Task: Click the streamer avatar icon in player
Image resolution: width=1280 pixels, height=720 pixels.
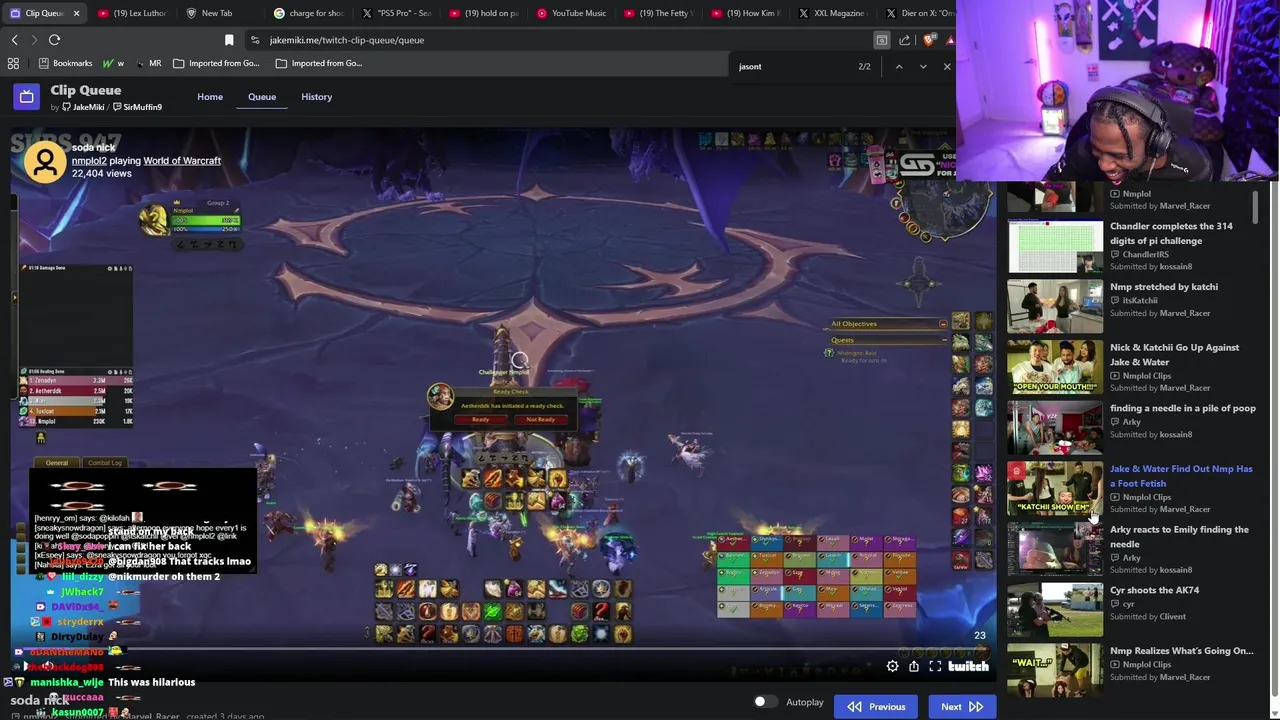Action: pos(45,162)
